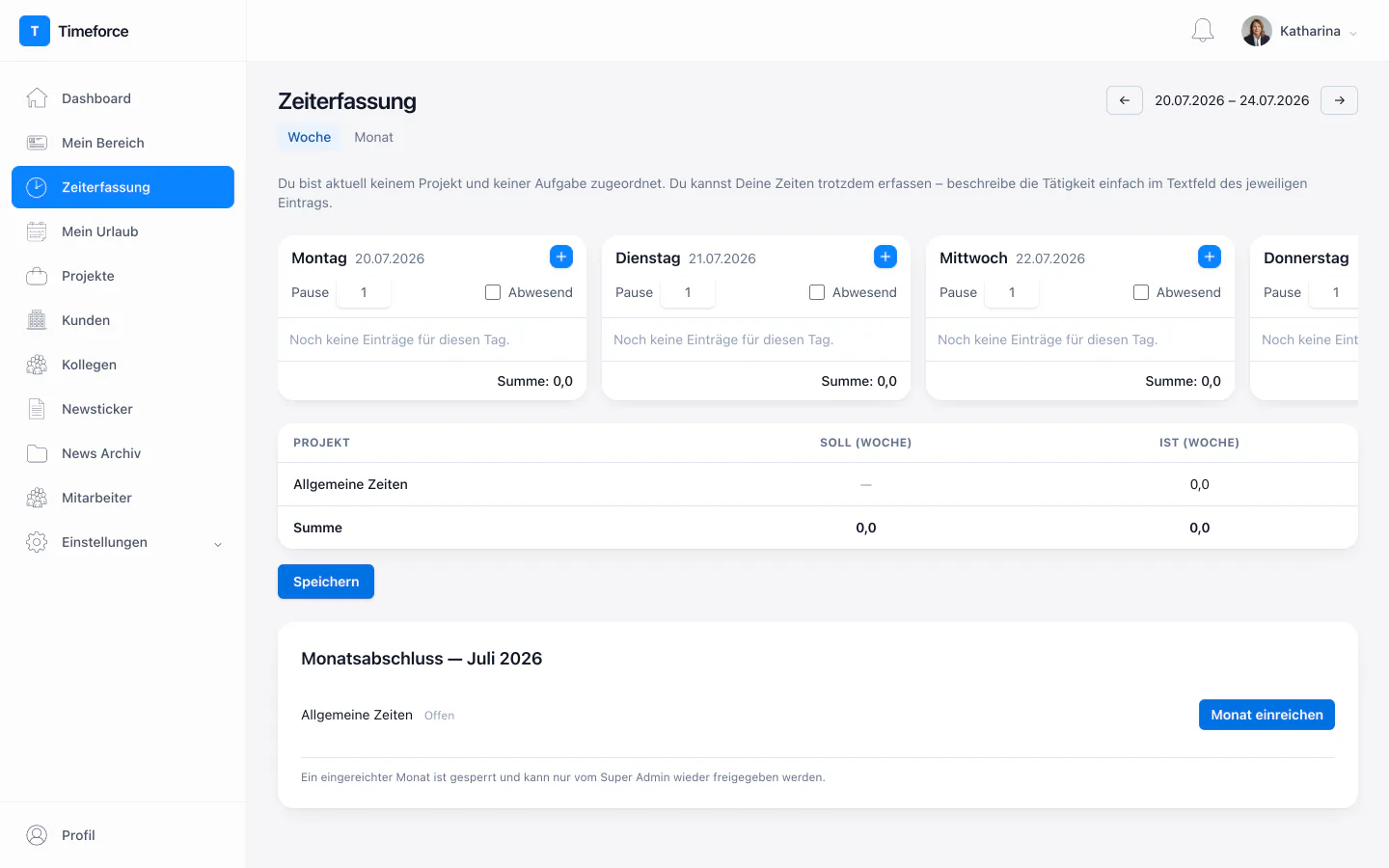Switch to the Woche tab
The width and height of the screenshot is (1389, 868).
point(309,137)
